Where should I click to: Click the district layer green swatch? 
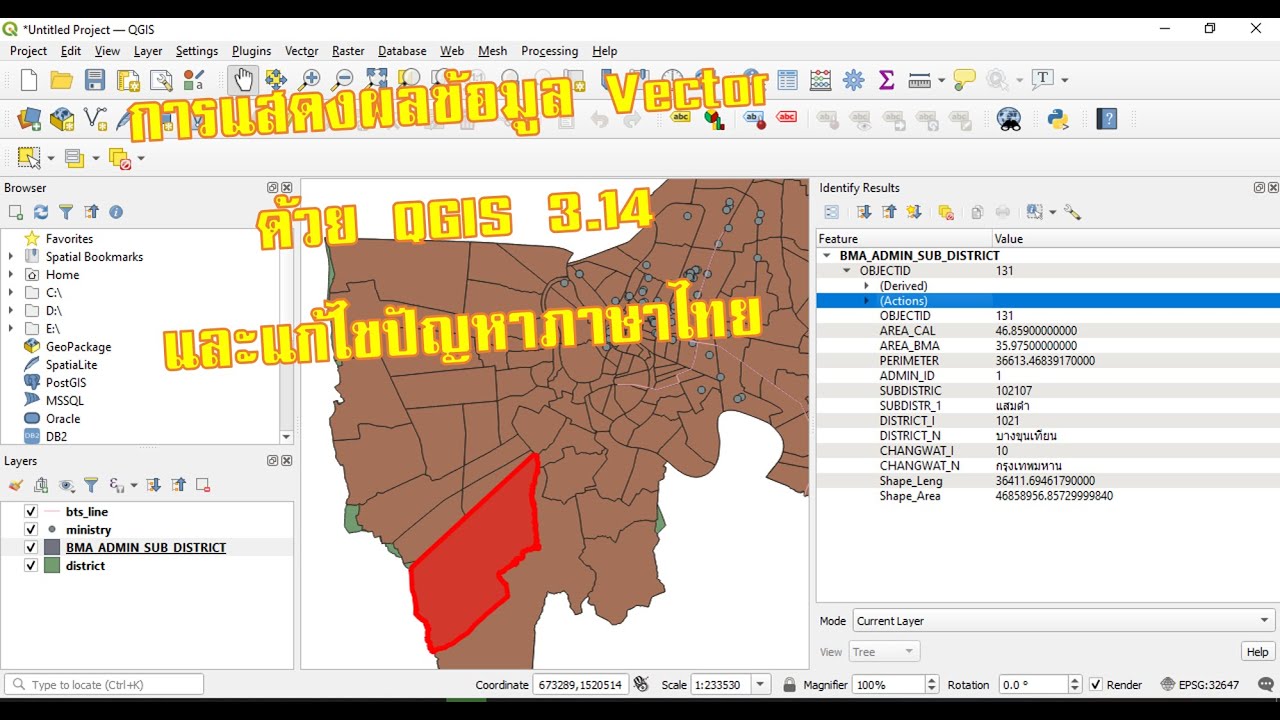point(52,566)
